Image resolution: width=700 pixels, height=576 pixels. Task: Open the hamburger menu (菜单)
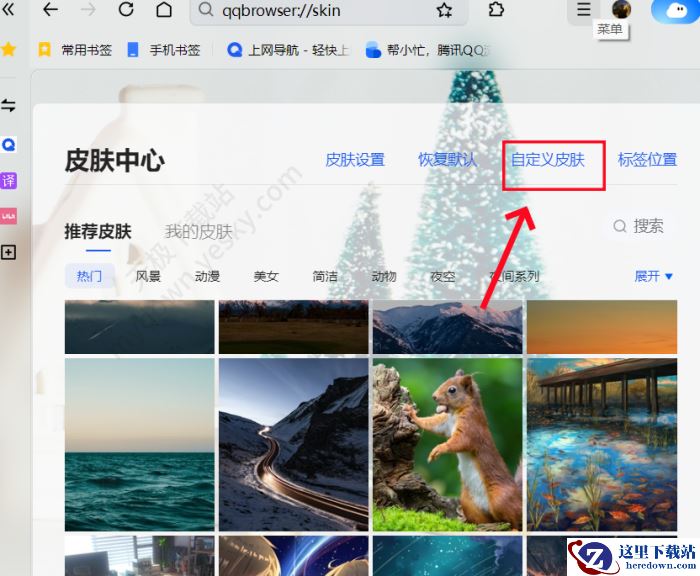tap(583, 9)
